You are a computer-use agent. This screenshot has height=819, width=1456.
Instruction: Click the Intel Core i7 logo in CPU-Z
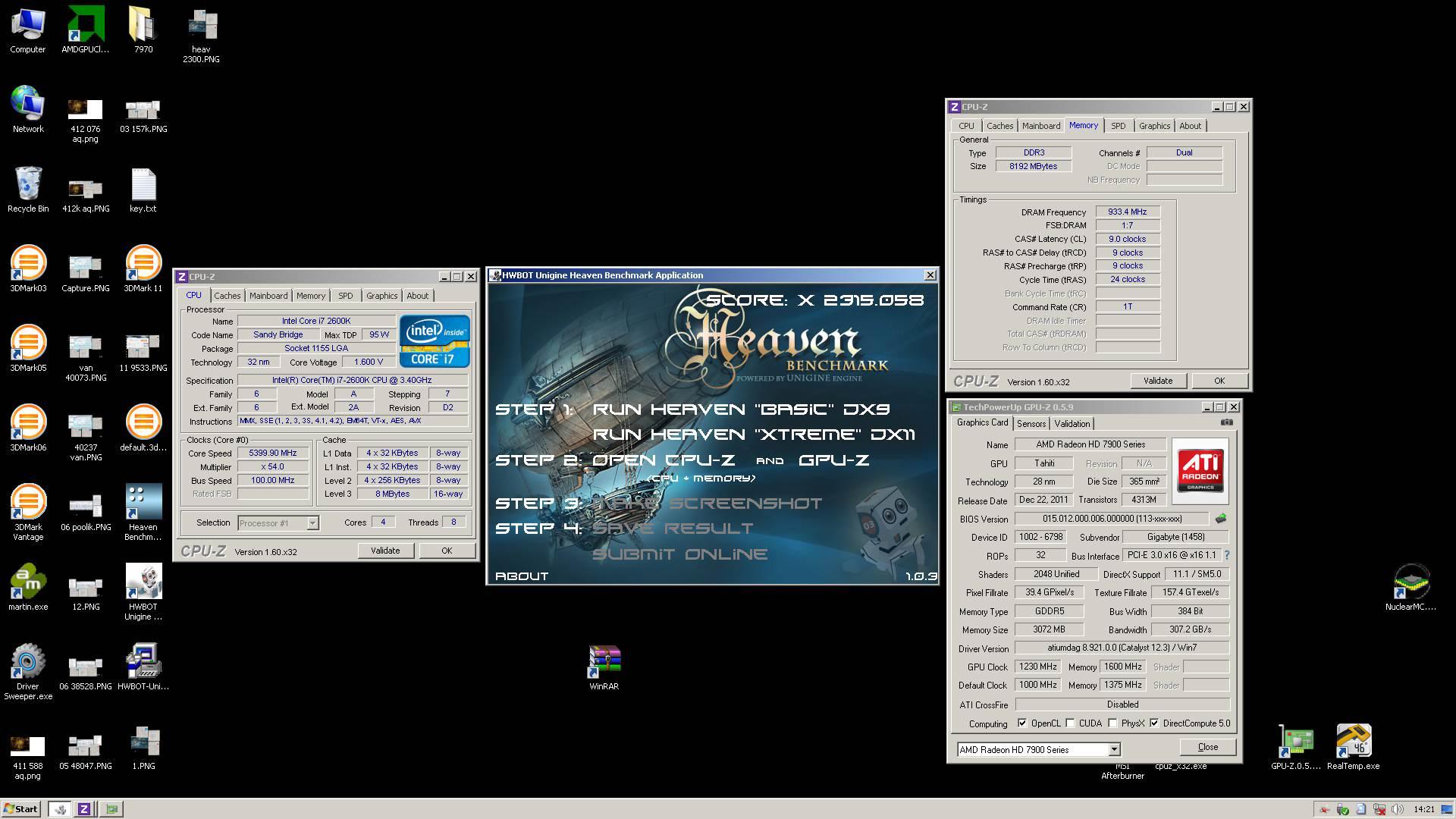tap(435, 341)
